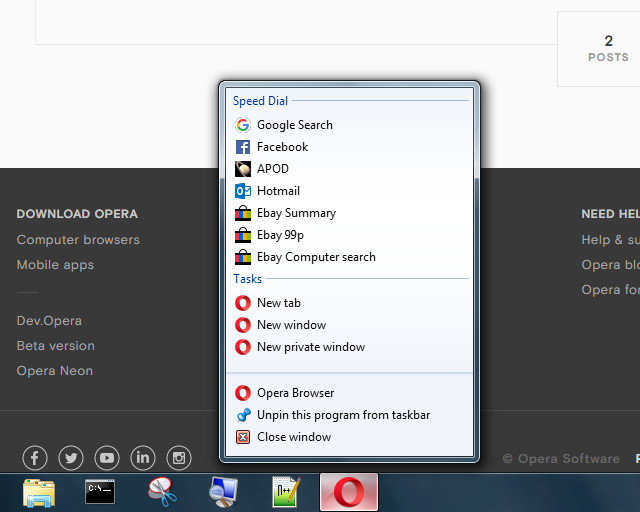
Task: Open Ebay 99p entry
Action: 349,235
